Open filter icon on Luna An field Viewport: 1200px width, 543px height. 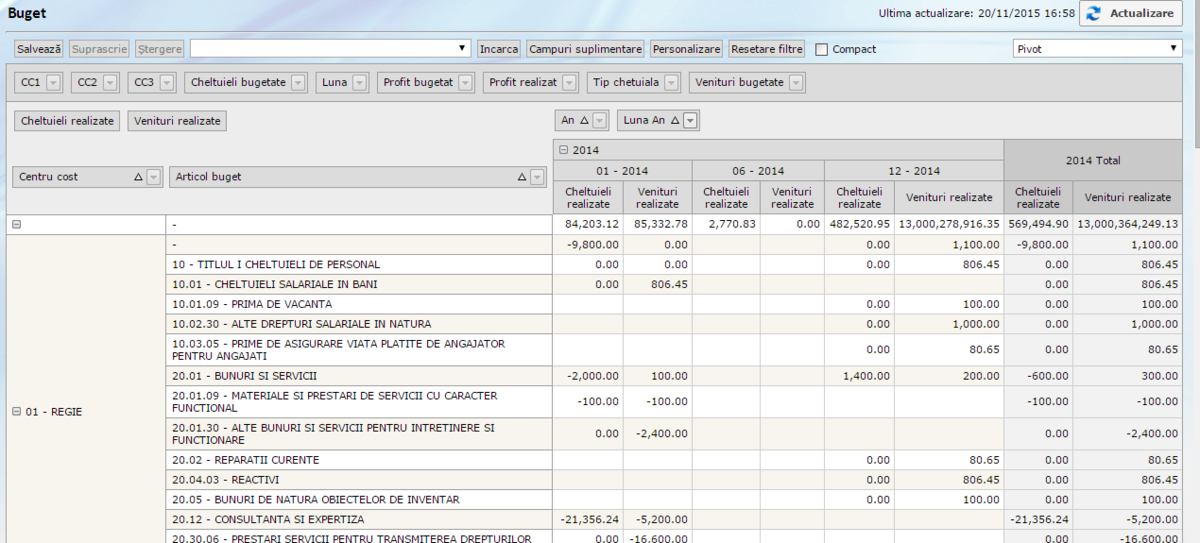tap(690, 121)
